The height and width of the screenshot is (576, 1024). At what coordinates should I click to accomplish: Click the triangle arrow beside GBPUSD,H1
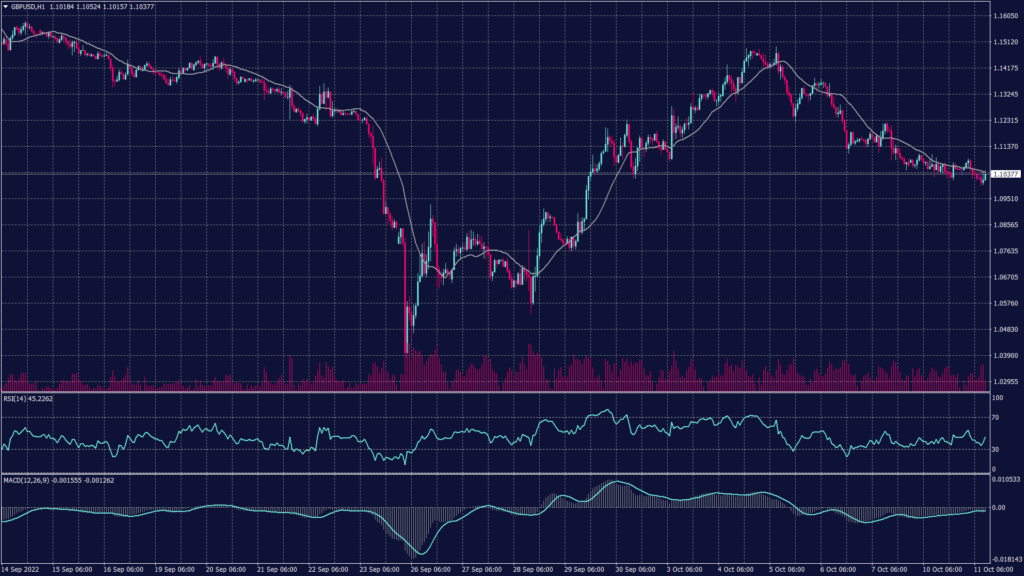pos(6,8)
